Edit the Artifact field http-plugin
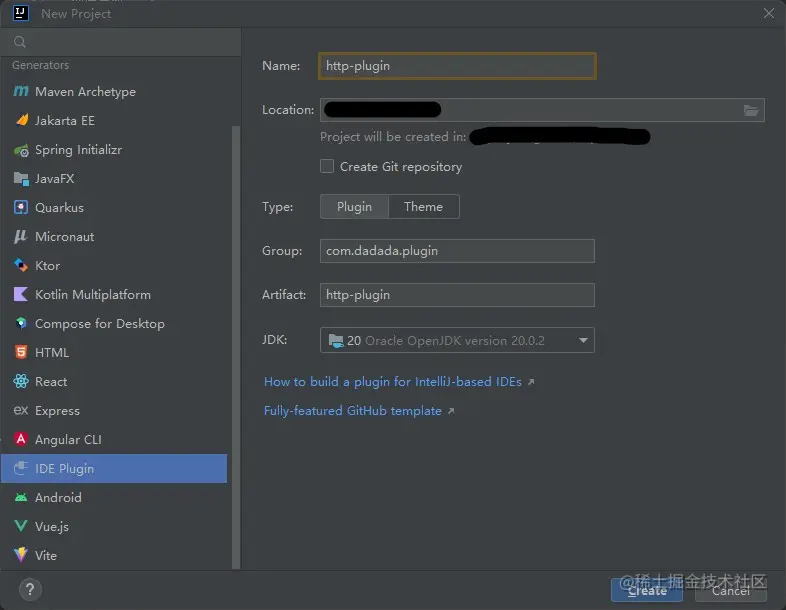This screenshot has height=610, width=786. click(x=457, y=295)
